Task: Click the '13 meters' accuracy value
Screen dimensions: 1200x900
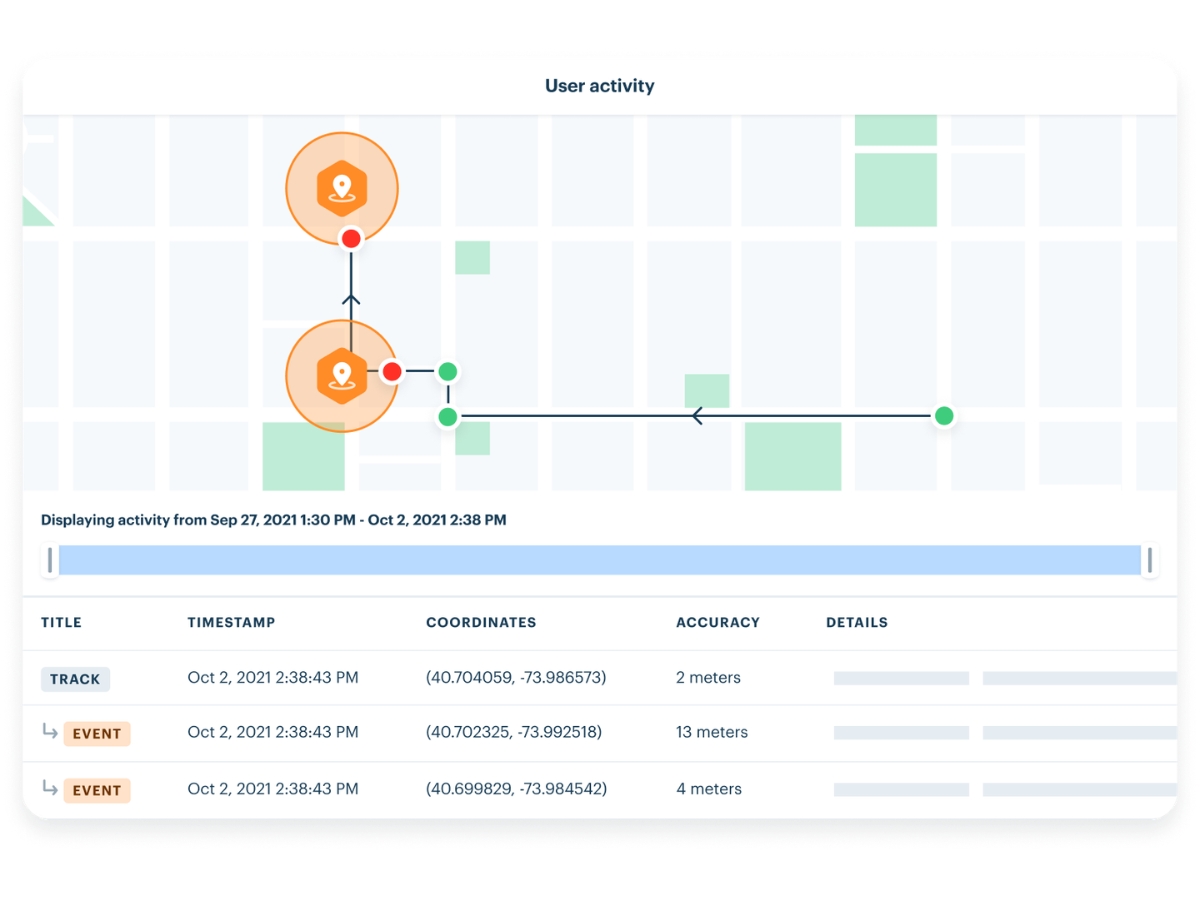Action: (712, 732)
